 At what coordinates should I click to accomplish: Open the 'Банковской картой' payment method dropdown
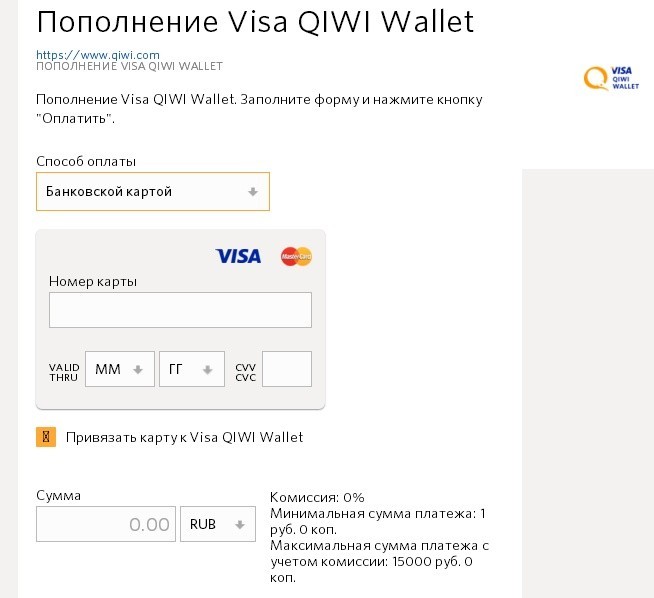[153, 191]
